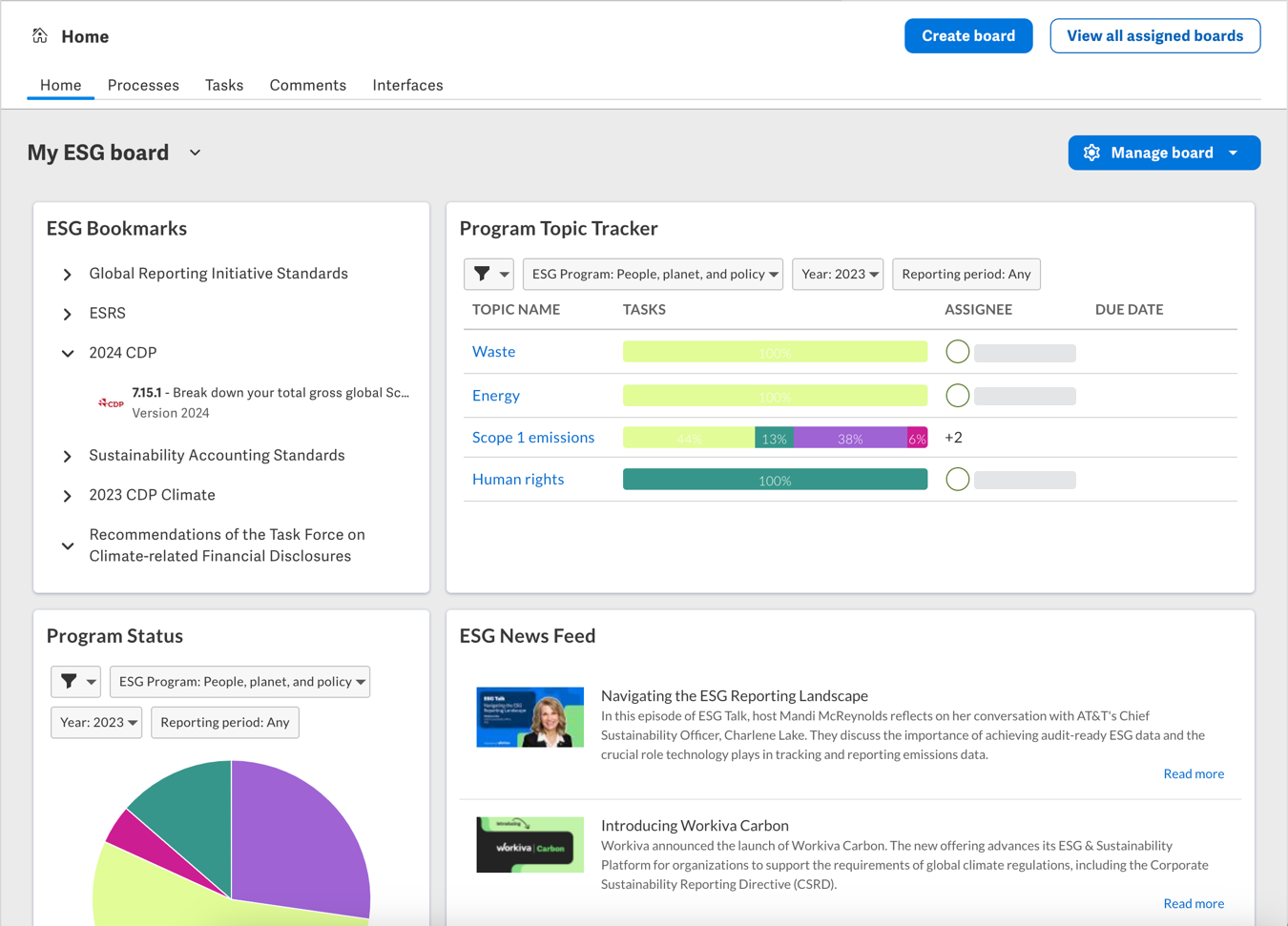Click the +2 assignees indicator for Scope 1 emissions
The image size is (1288, 926).
click(x=953, y=438)
